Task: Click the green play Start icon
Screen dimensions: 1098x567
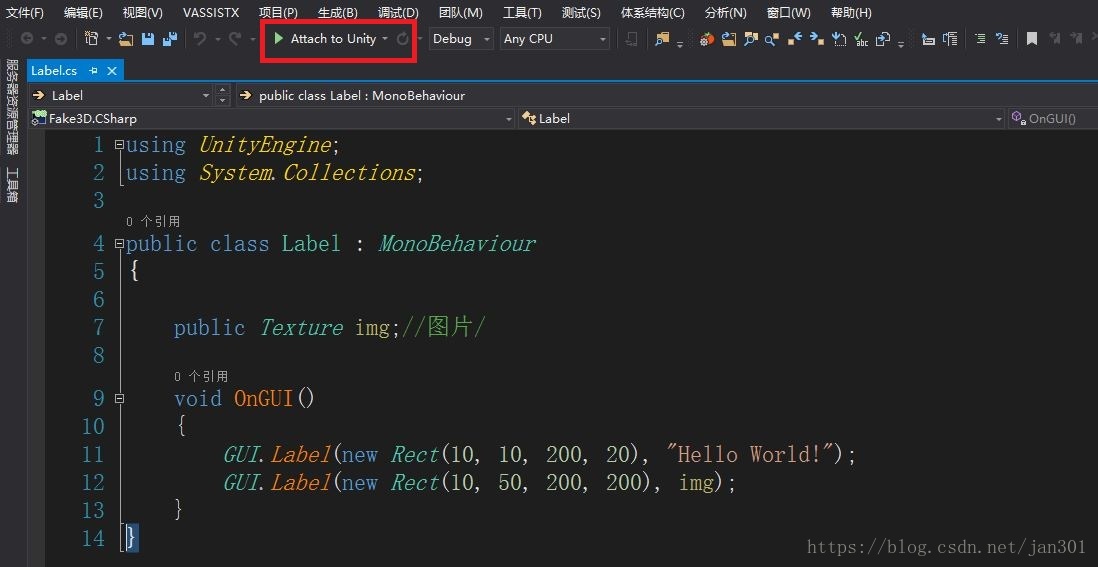Action: click(279, 38)
